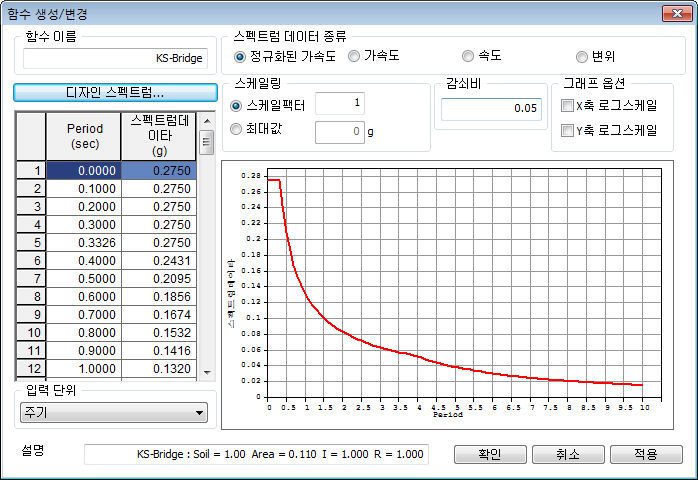Select the 최대값 scaling option

click(256, 129)
